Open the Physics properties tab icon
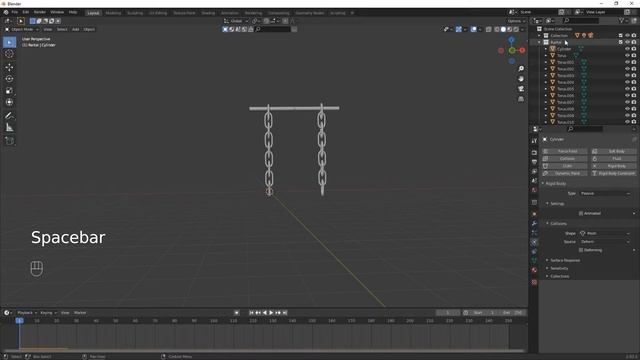 point(534,242)
